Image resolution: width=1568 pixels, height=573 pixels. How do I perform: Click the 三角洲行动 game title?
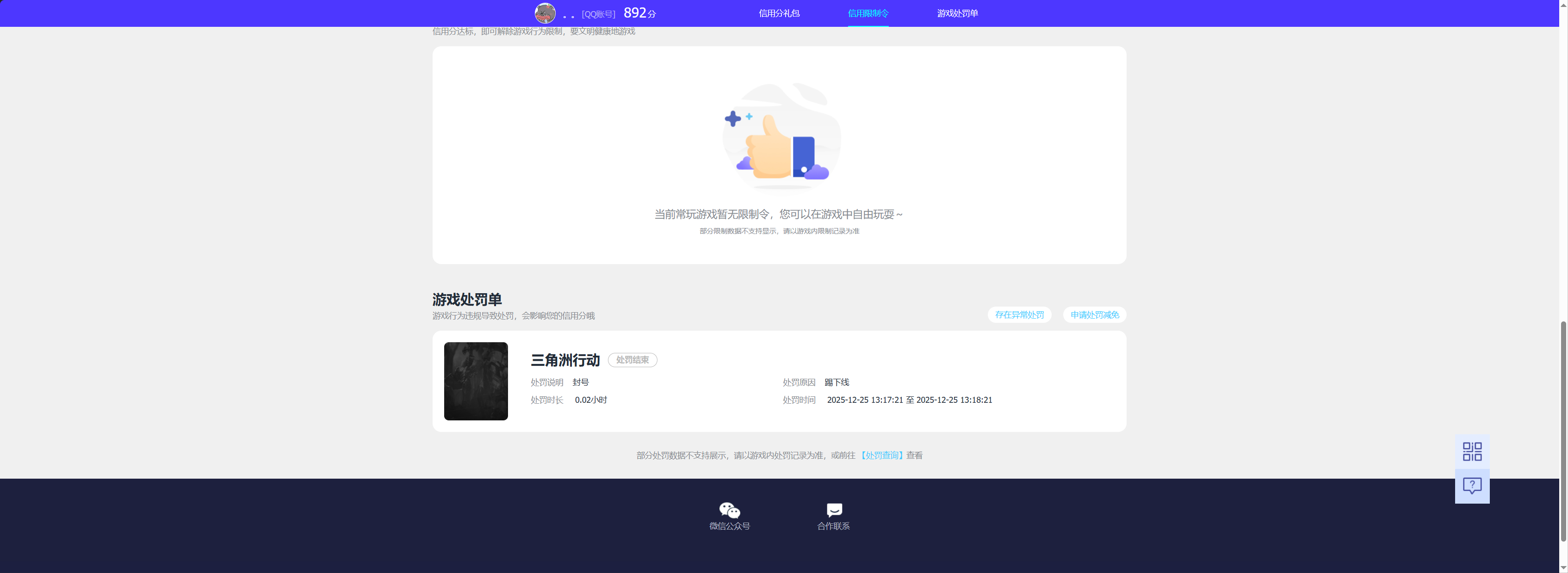point(565,360)
